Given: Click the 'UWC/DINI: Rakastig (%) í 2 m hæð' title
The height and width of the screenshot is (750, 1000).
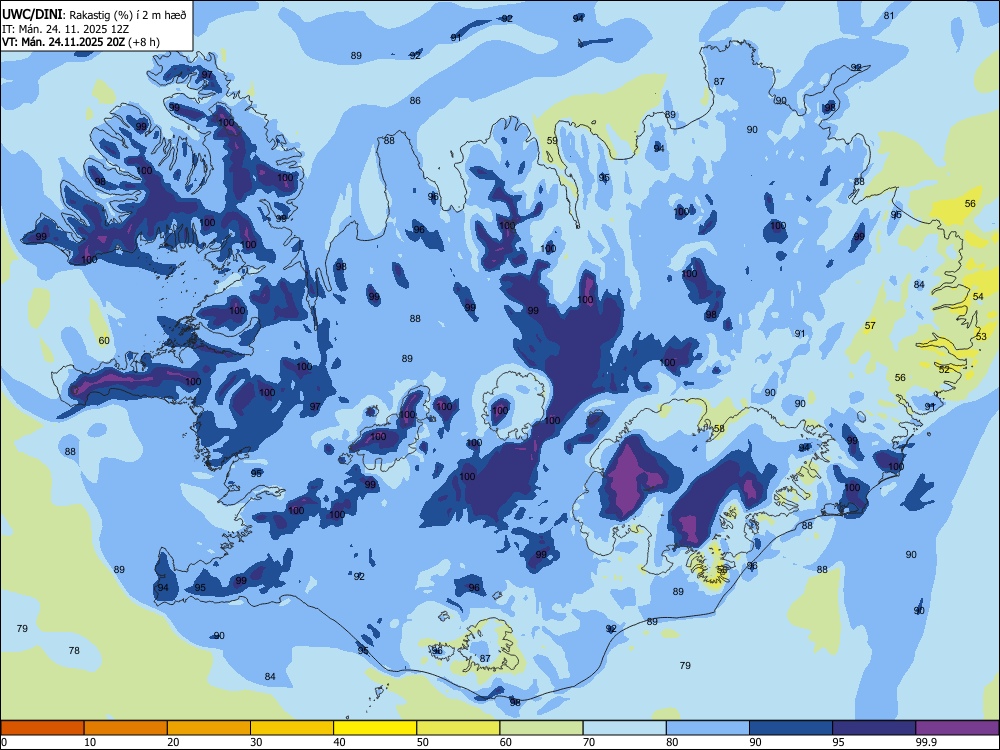Looking at the screenshot, I should click(94, 15).
